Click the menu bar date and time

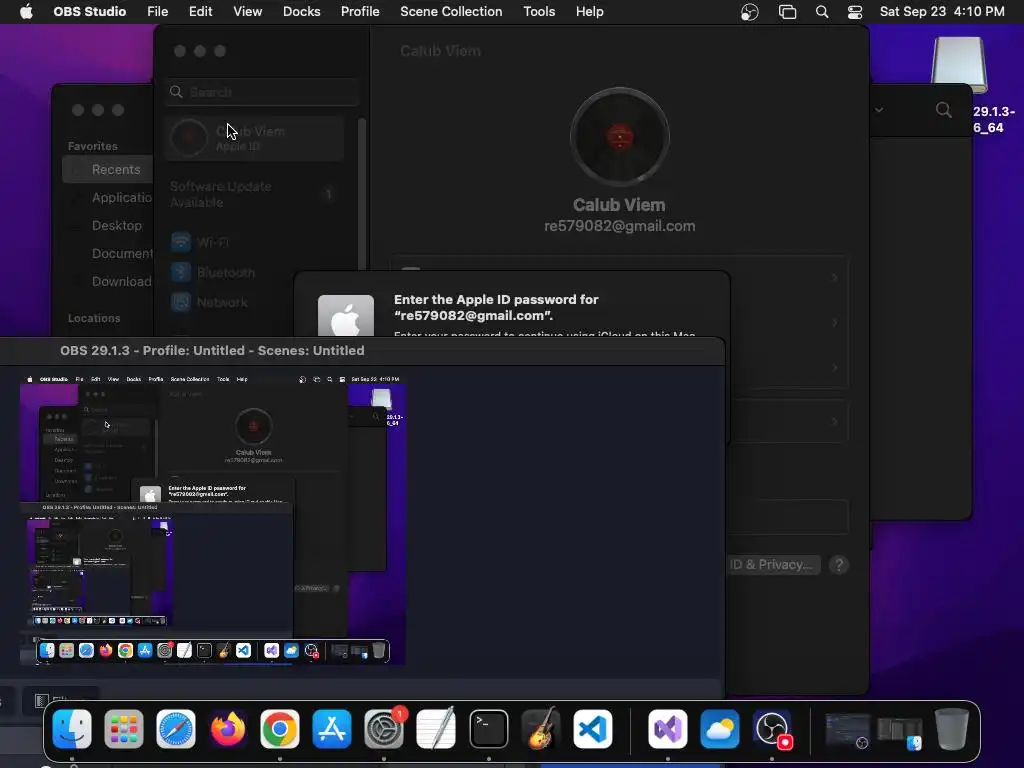[942, 12]
